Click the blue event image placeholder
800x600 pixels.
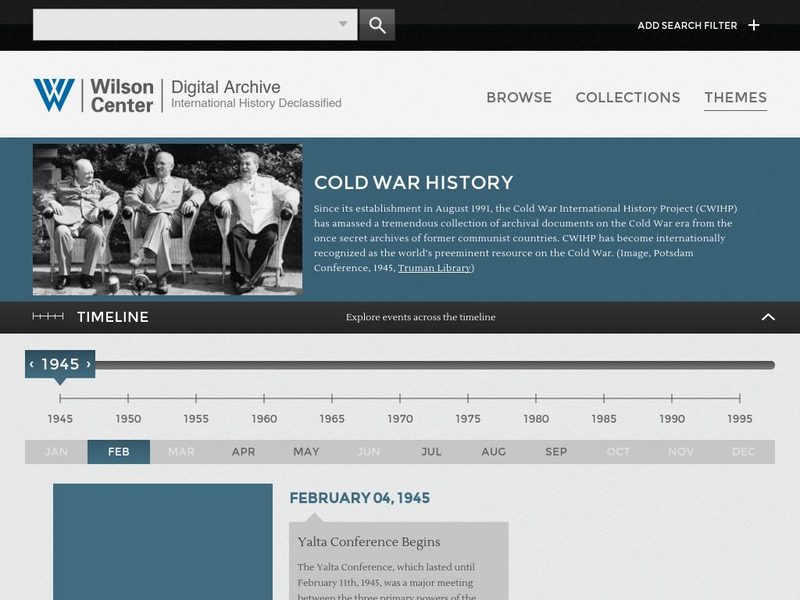coord(163,542)
